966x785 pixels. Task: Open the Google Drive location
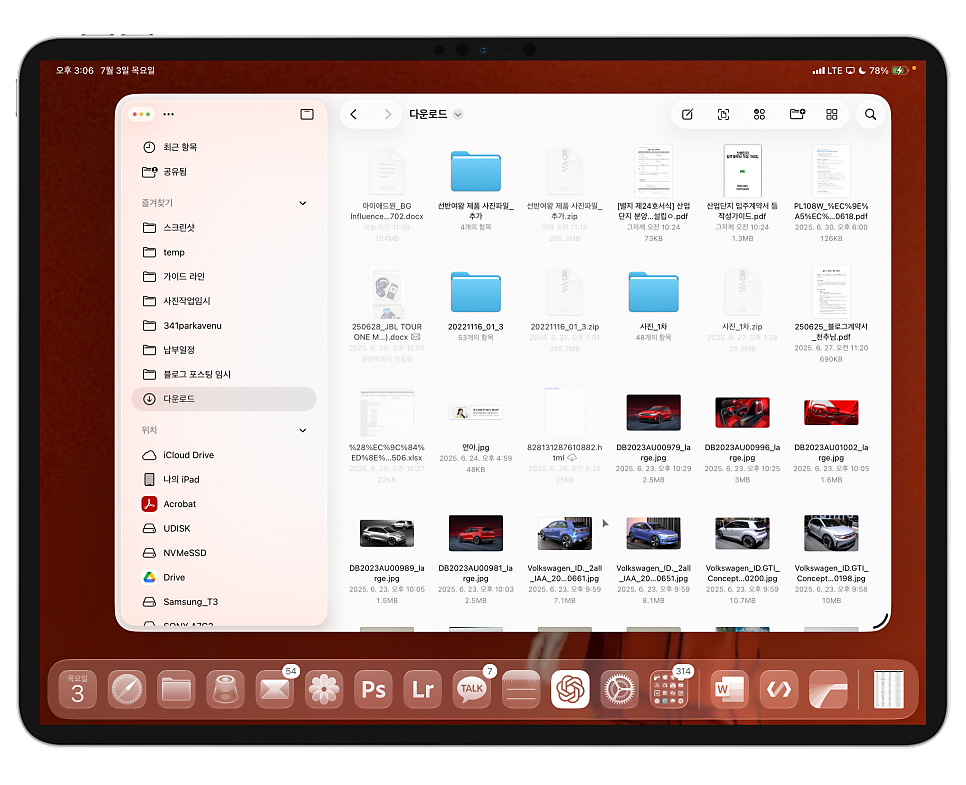224,577
